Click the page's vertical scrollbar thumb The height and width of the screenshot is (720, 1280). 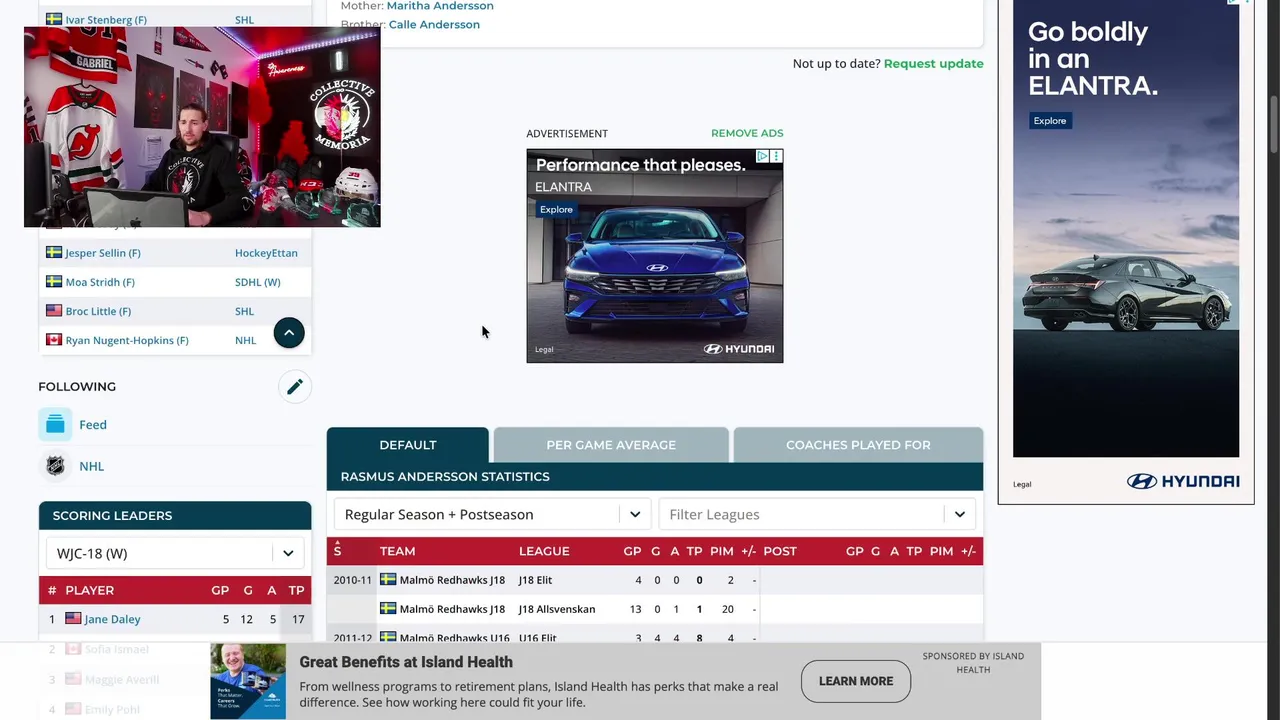(1274, 125)
